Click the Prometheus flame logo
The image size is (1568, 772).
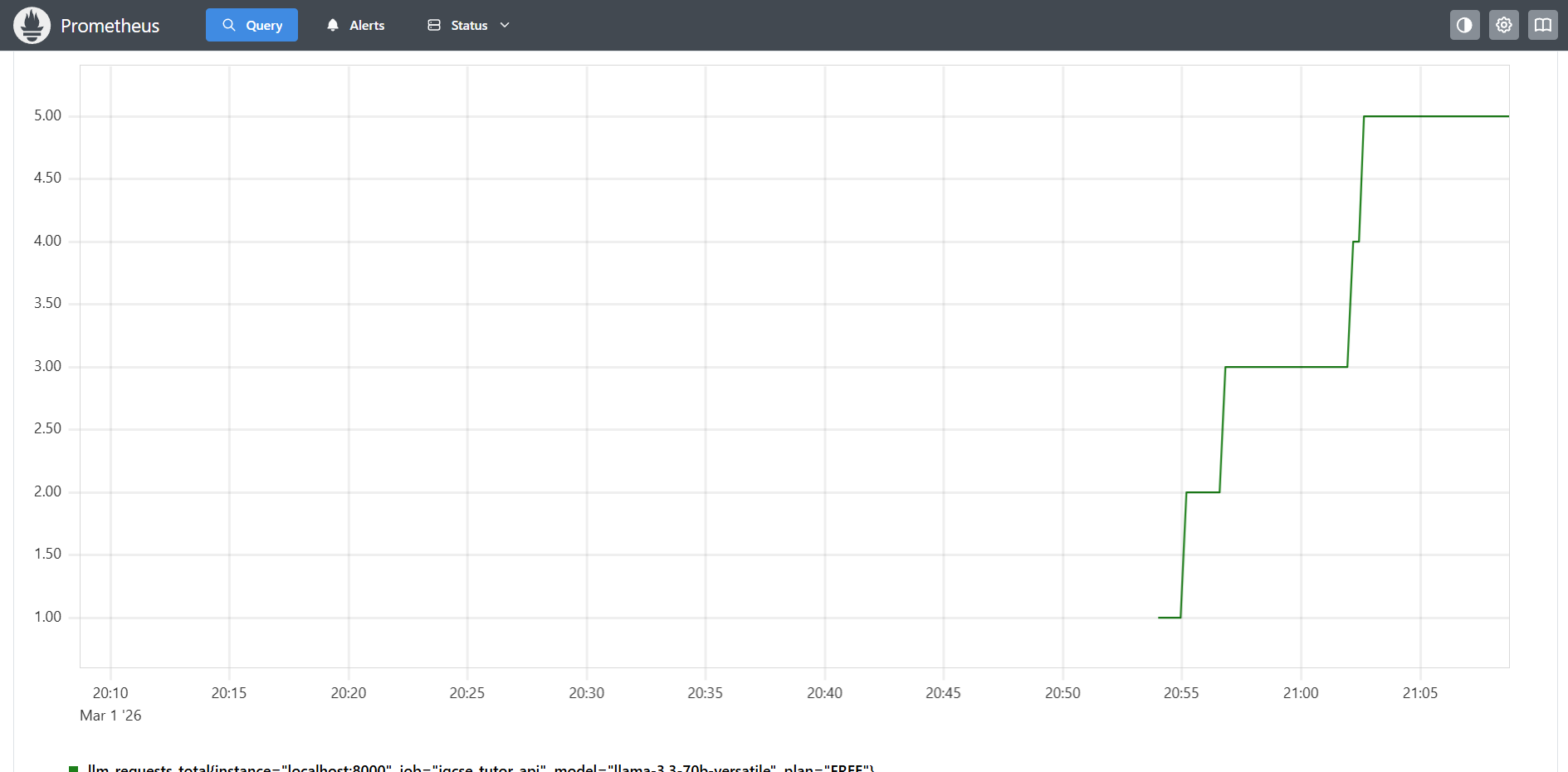pos(32,26)
